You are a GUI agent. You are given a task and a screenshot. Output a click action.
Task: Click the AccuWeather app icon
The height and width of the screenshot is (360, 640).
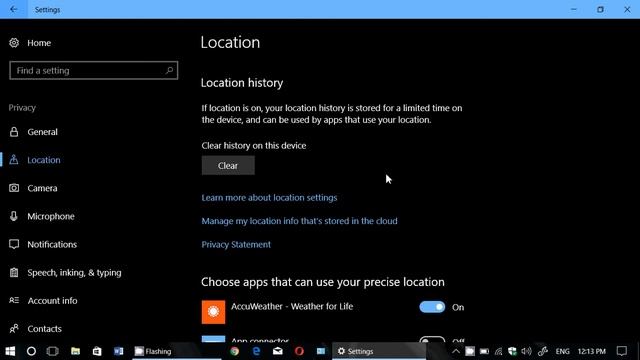point(213,312)
